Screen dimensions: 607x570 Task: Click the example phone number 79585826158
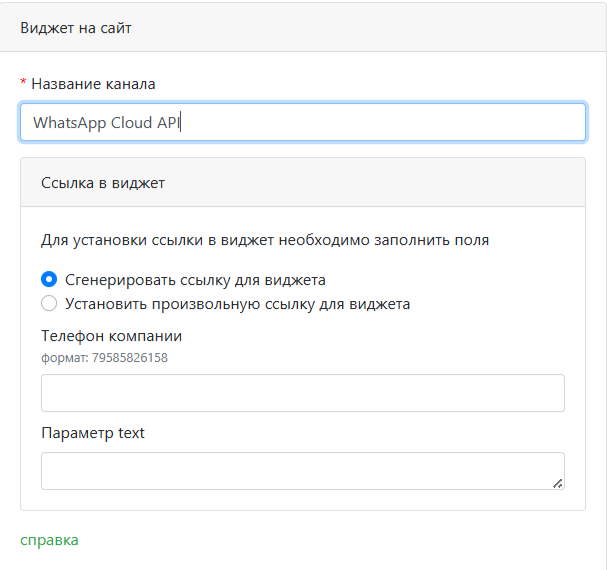(132, 357)
